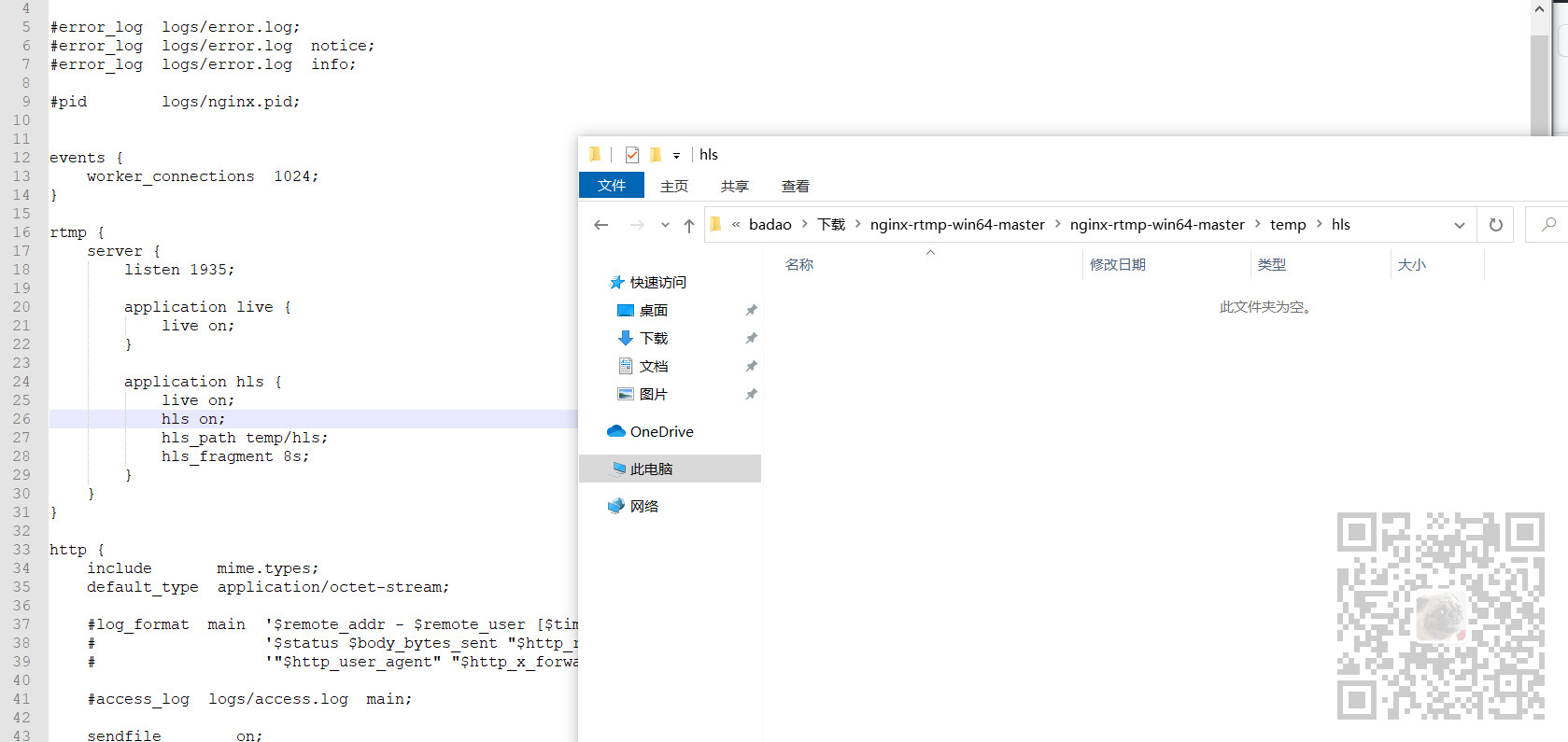Open the recent locations chevron
The image size is (1568, 742).
tap(665, 225)
